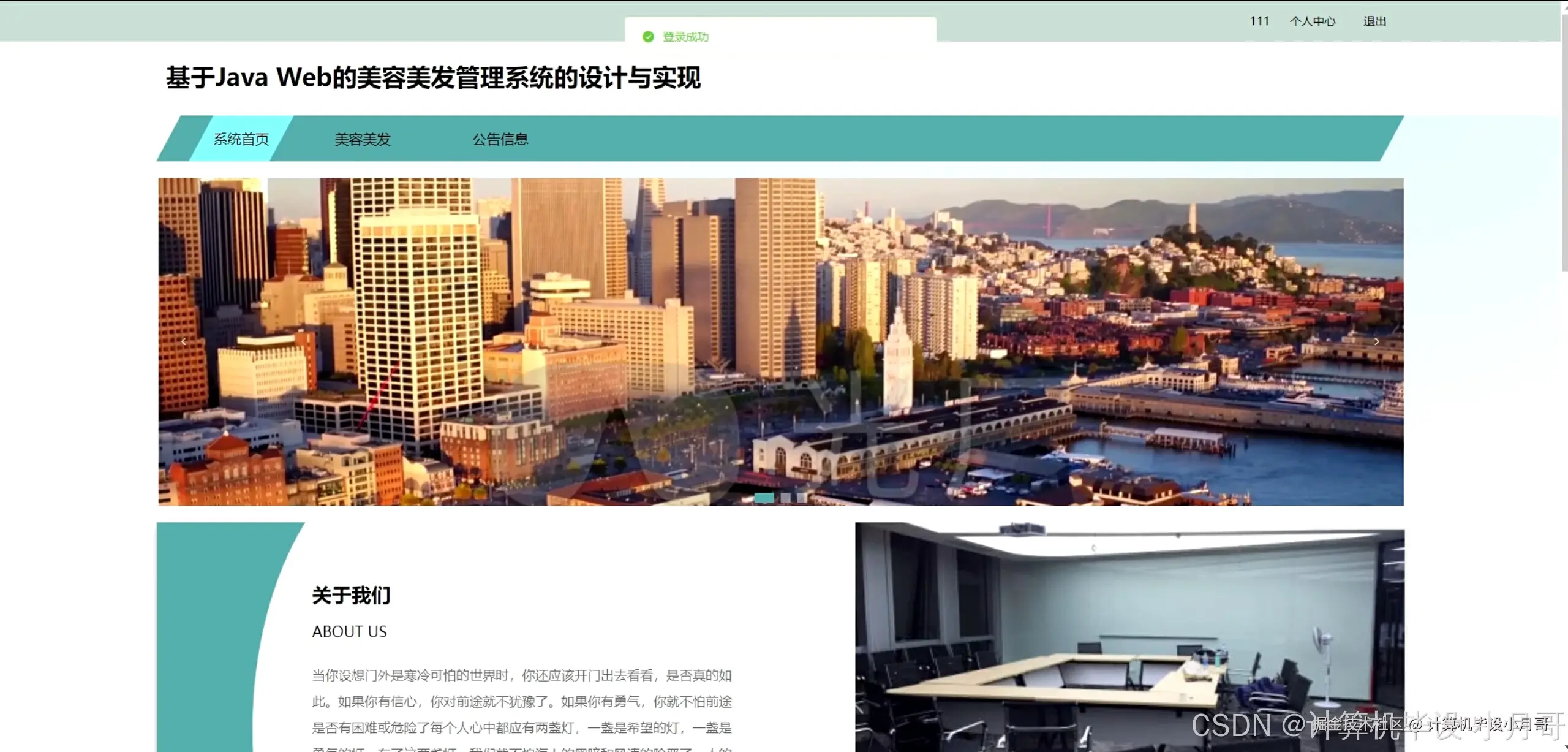Click the left carousel navigation arrow
This screenshot has width=1568, height=752.
pyautogui.click(x=183, y=341)
